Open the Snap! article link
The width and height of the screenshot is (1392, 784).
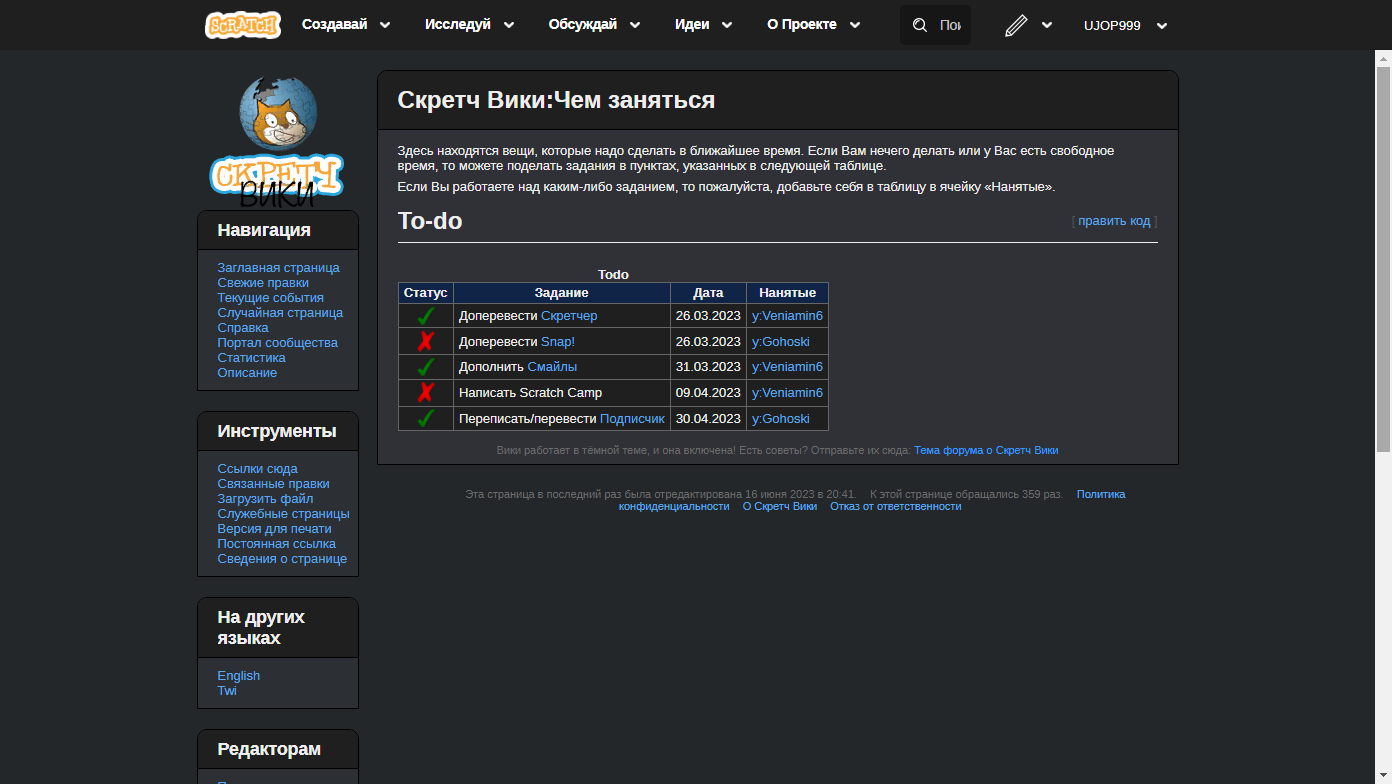click(x=558, y=342)
